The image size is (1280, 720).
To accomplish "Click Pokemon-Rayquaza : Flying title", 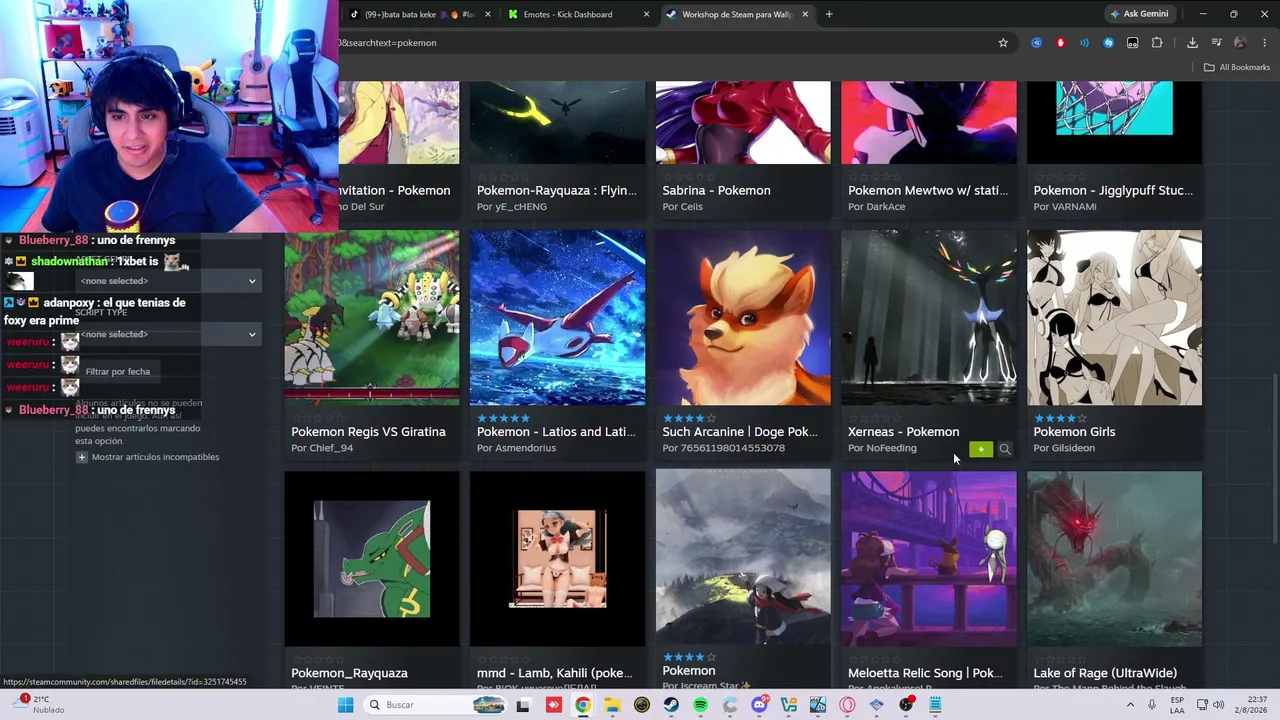I will pyautogui.click(x=557, y=190).
